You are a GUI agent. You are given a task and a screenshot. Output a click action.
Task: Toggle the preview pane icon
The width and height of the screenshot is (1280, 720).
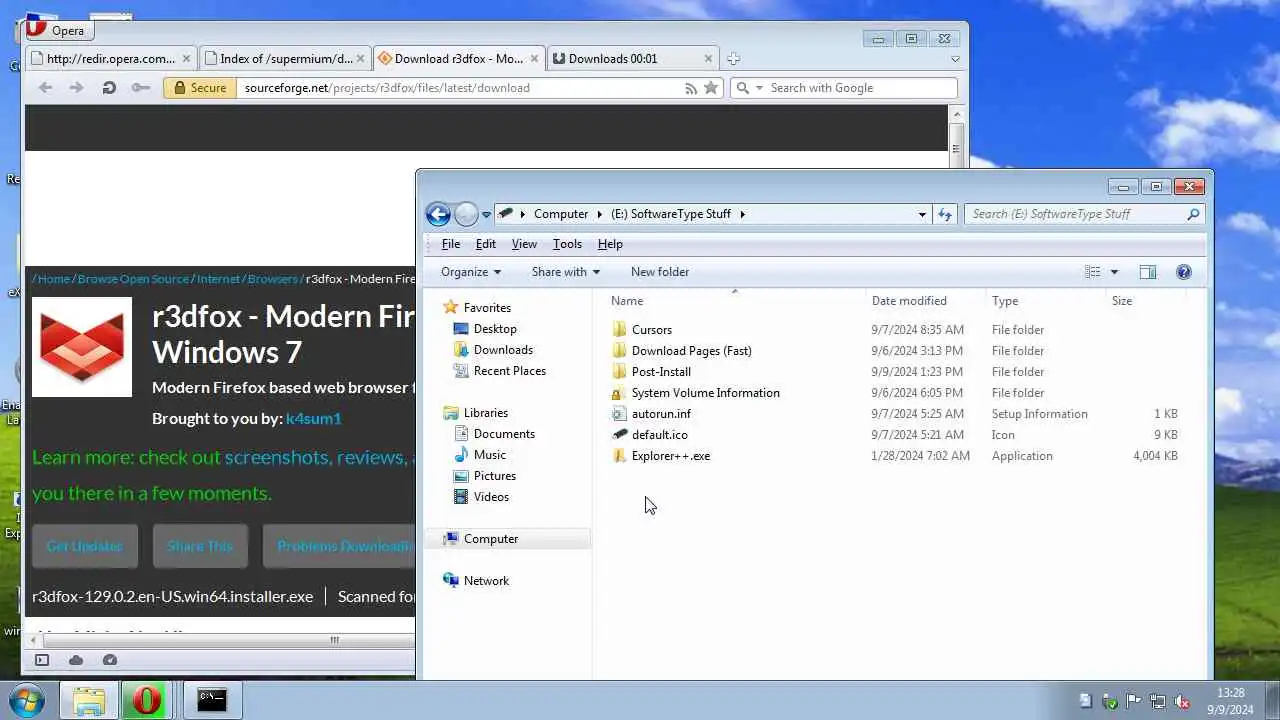point(1148,272)
